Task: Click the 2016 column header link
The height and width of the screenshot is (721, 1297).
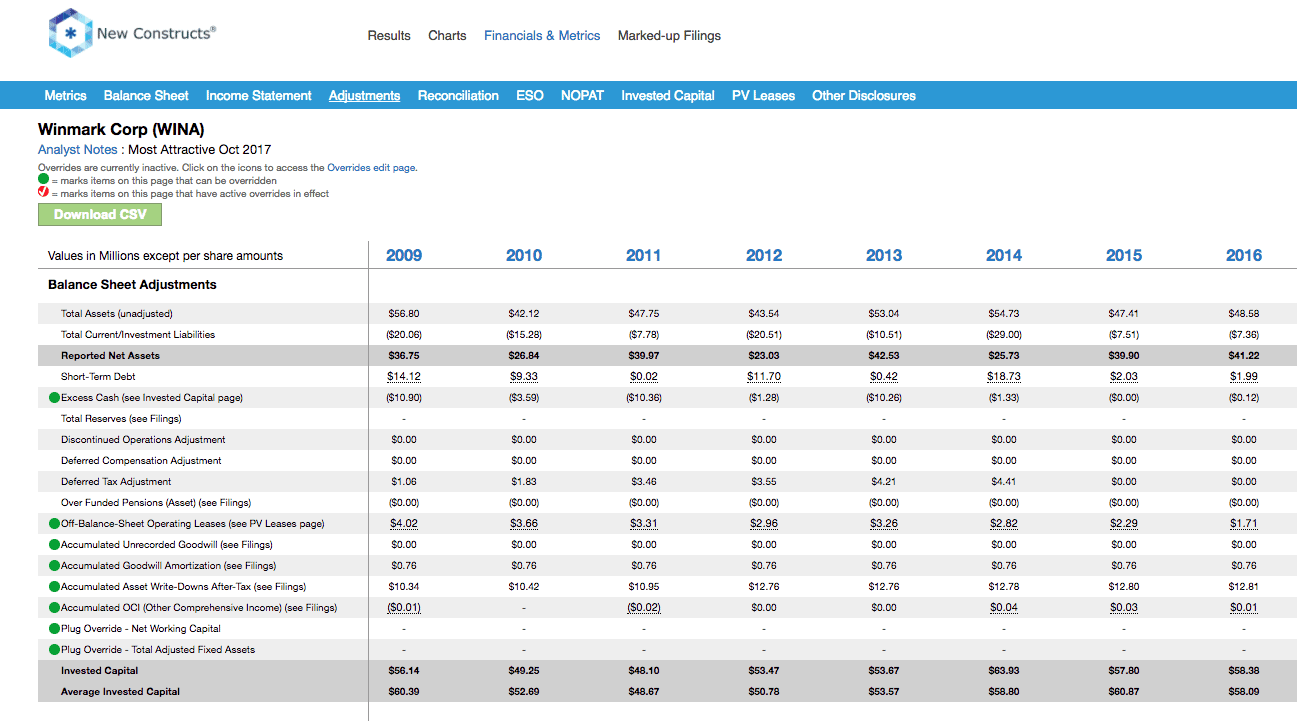Action: pyautogui.click(x=1243, y=255)
